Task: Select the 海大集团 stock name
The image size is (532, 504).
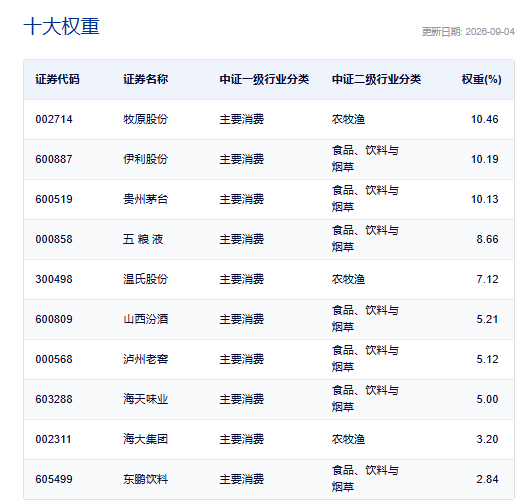Action: (146, 439)
